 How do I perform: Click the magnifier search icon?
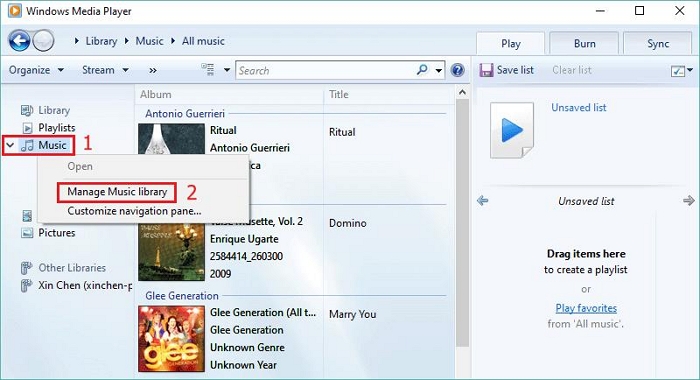[x=422, y=70]
